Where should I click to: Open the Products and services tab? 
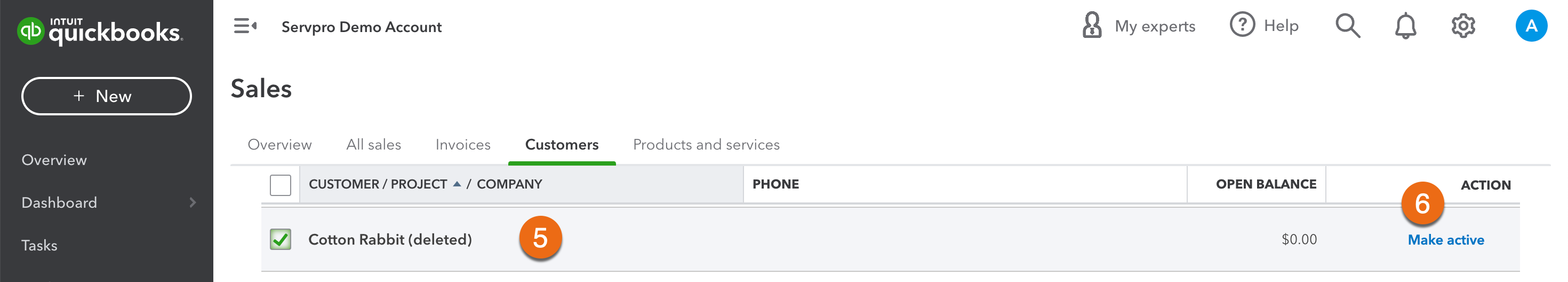point(706,145)
